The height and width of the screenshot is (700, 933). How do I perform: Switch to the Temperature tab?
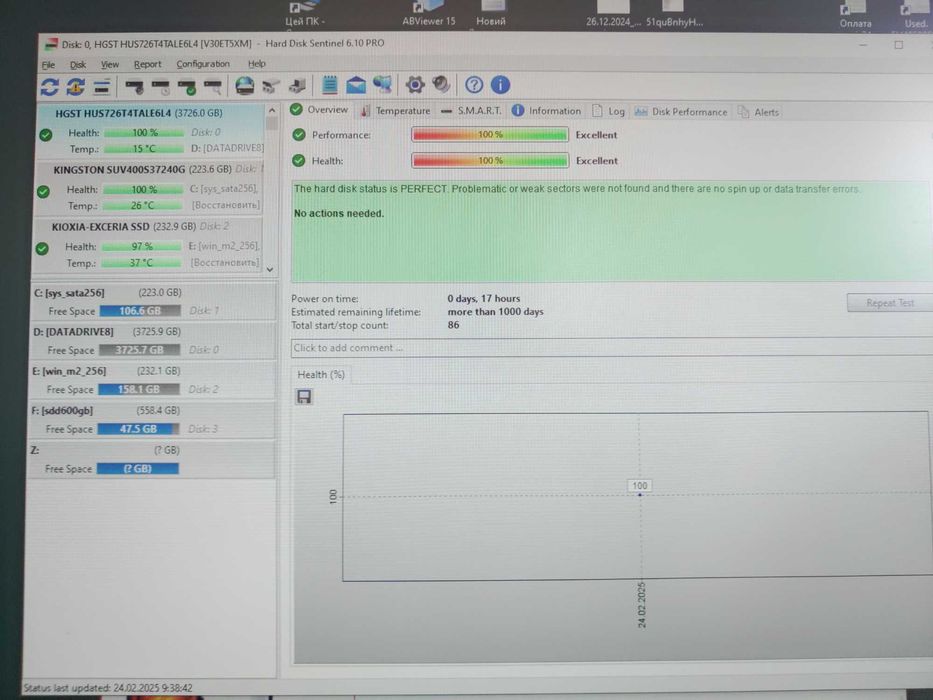point(395,111)
